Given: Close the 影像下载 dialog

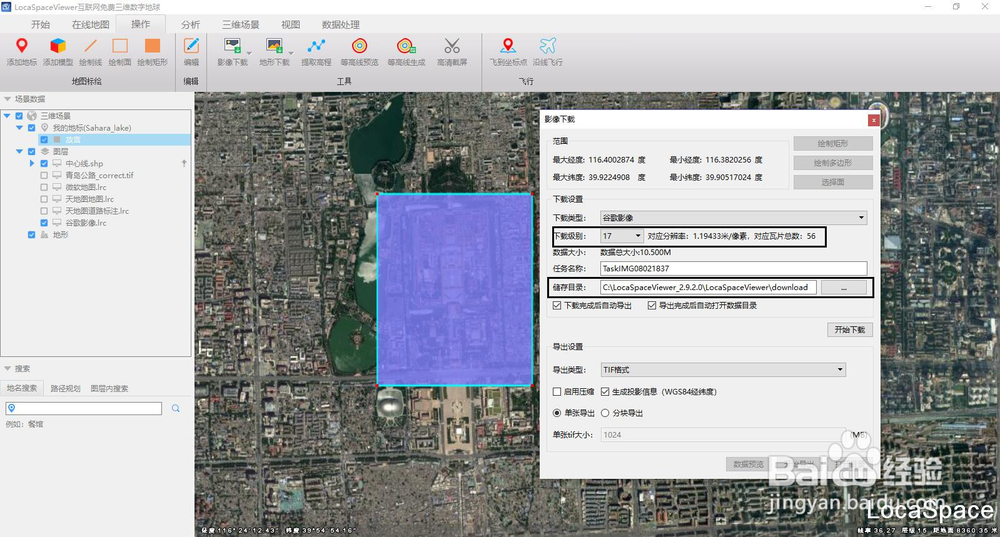Looking at the screenshot, I should point(873,120).
